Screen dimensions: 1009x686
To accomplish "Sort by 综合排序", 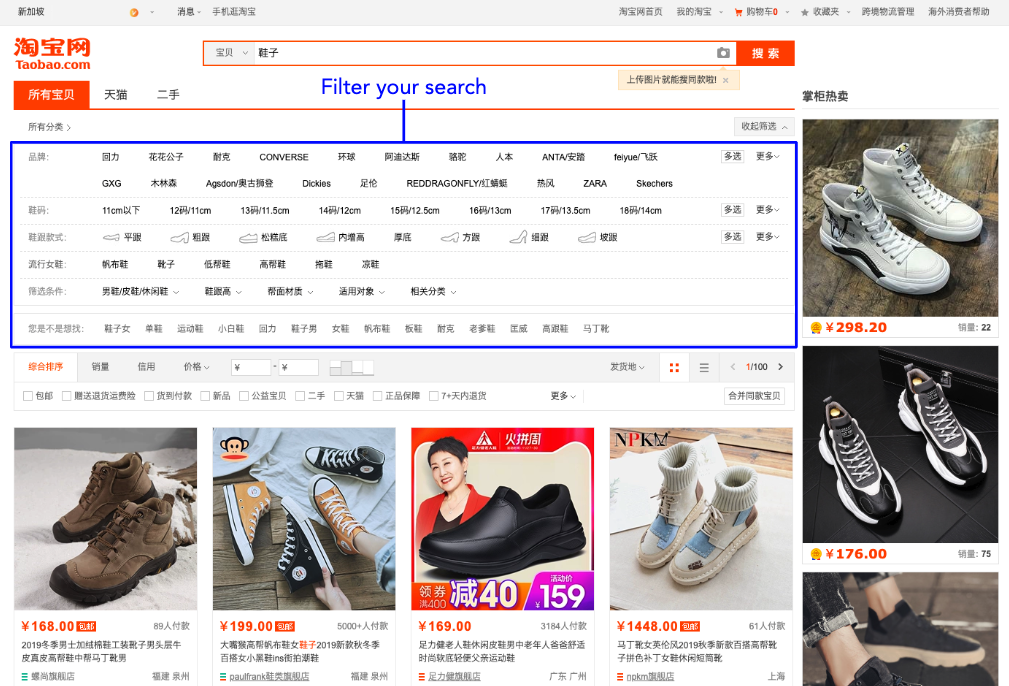I will click(x=46, y=367).
